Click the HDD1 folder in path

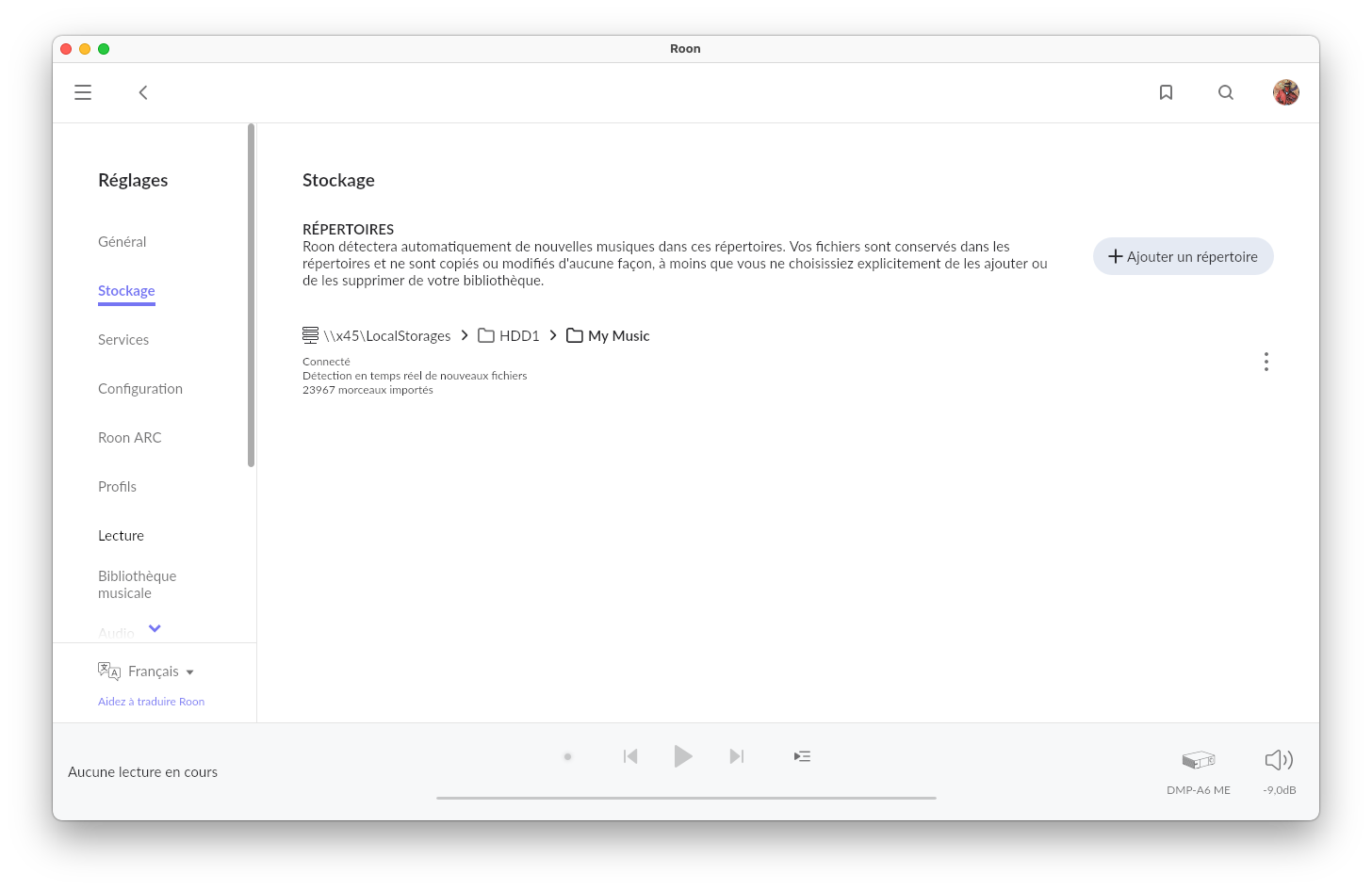[509, 335]
